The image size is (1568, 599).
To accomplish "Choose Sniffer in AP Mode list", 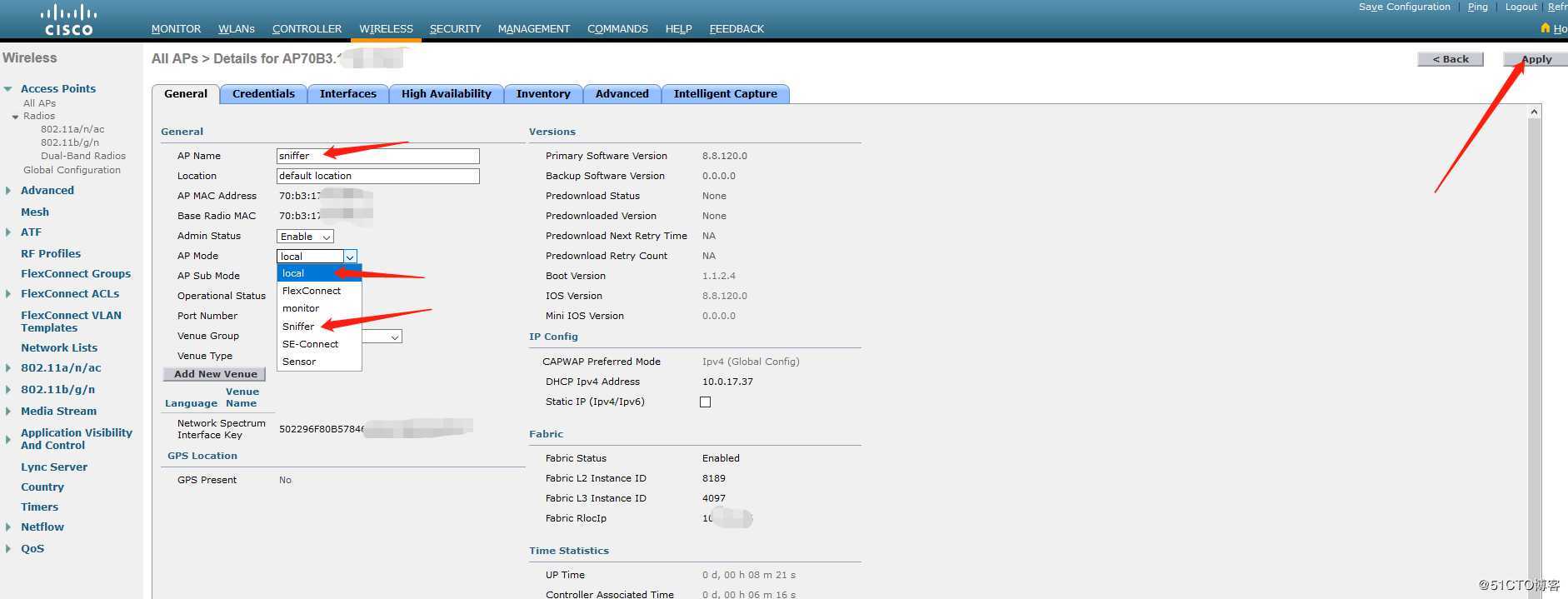I will click(319, 327).
